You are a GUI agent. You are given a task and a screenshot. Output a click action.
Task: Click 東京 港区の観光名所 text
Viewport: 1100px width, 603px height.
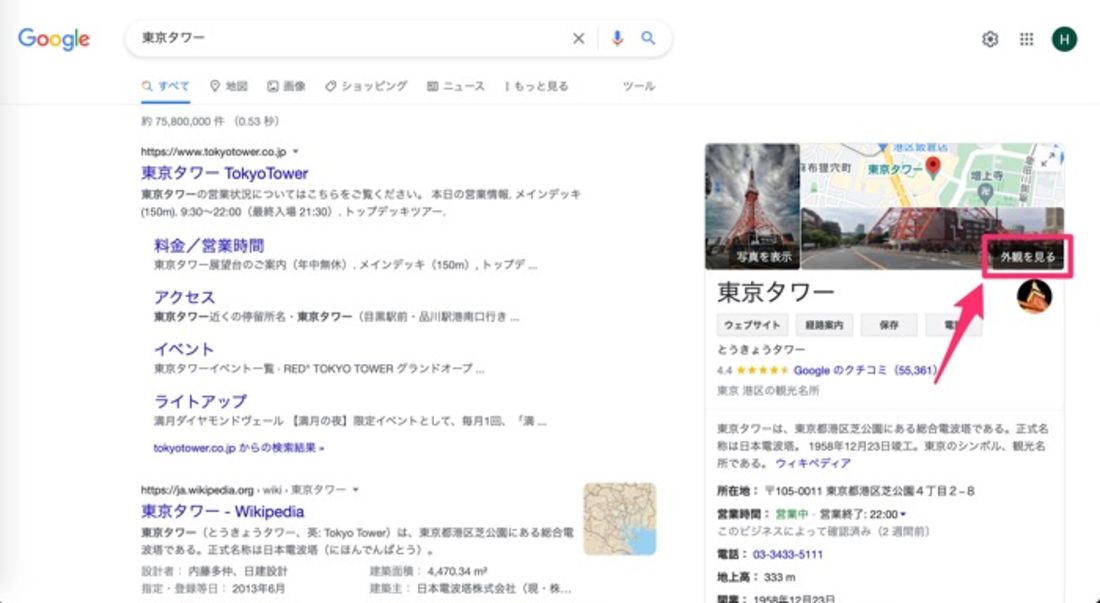767,391
